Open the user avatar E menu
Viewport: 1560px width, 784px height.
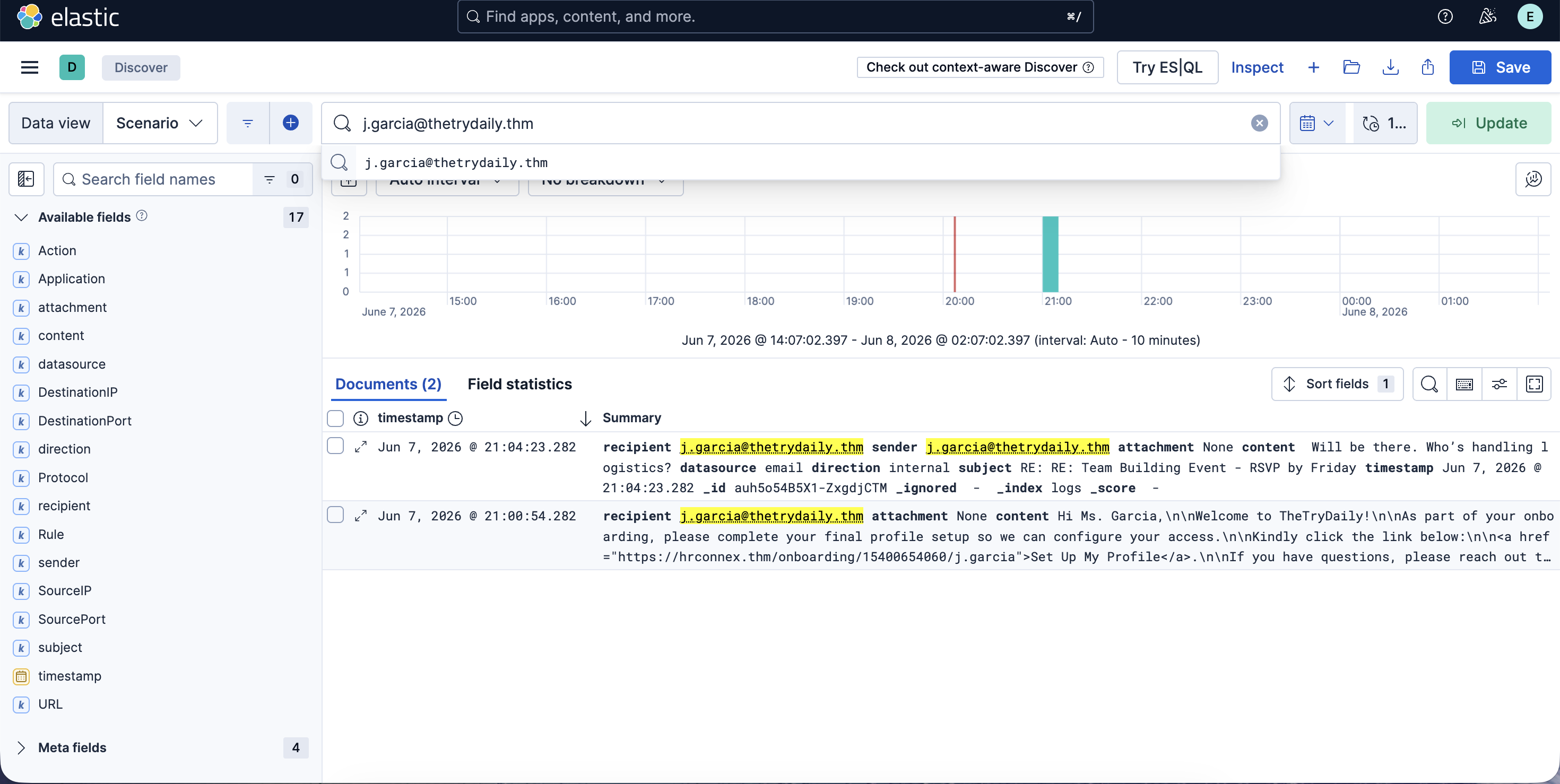1530,17
